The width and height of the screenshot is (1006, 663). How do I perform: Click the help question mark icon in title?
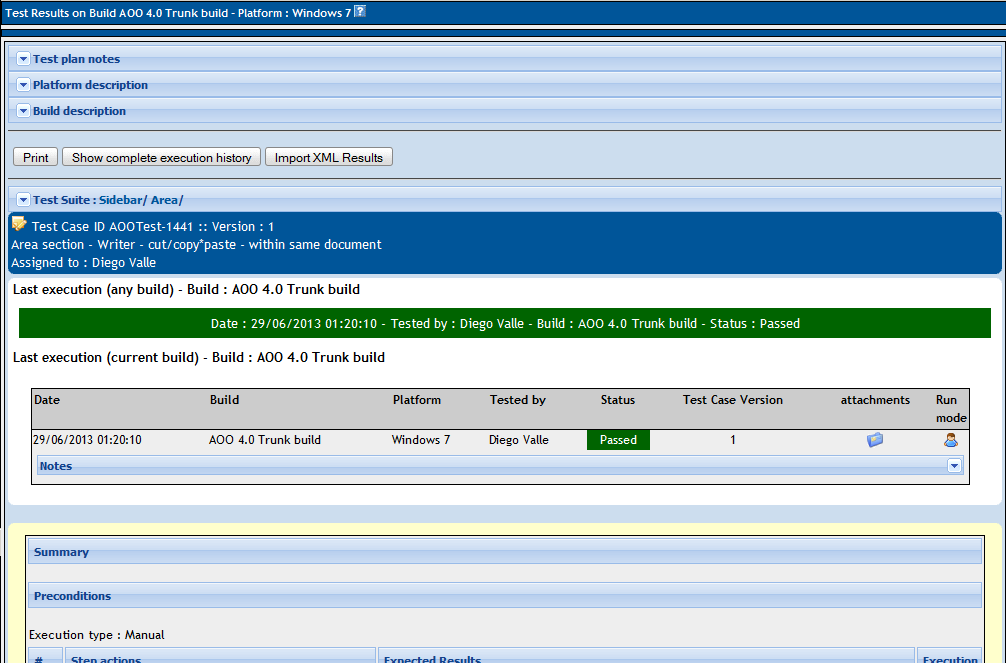[360, 11]
